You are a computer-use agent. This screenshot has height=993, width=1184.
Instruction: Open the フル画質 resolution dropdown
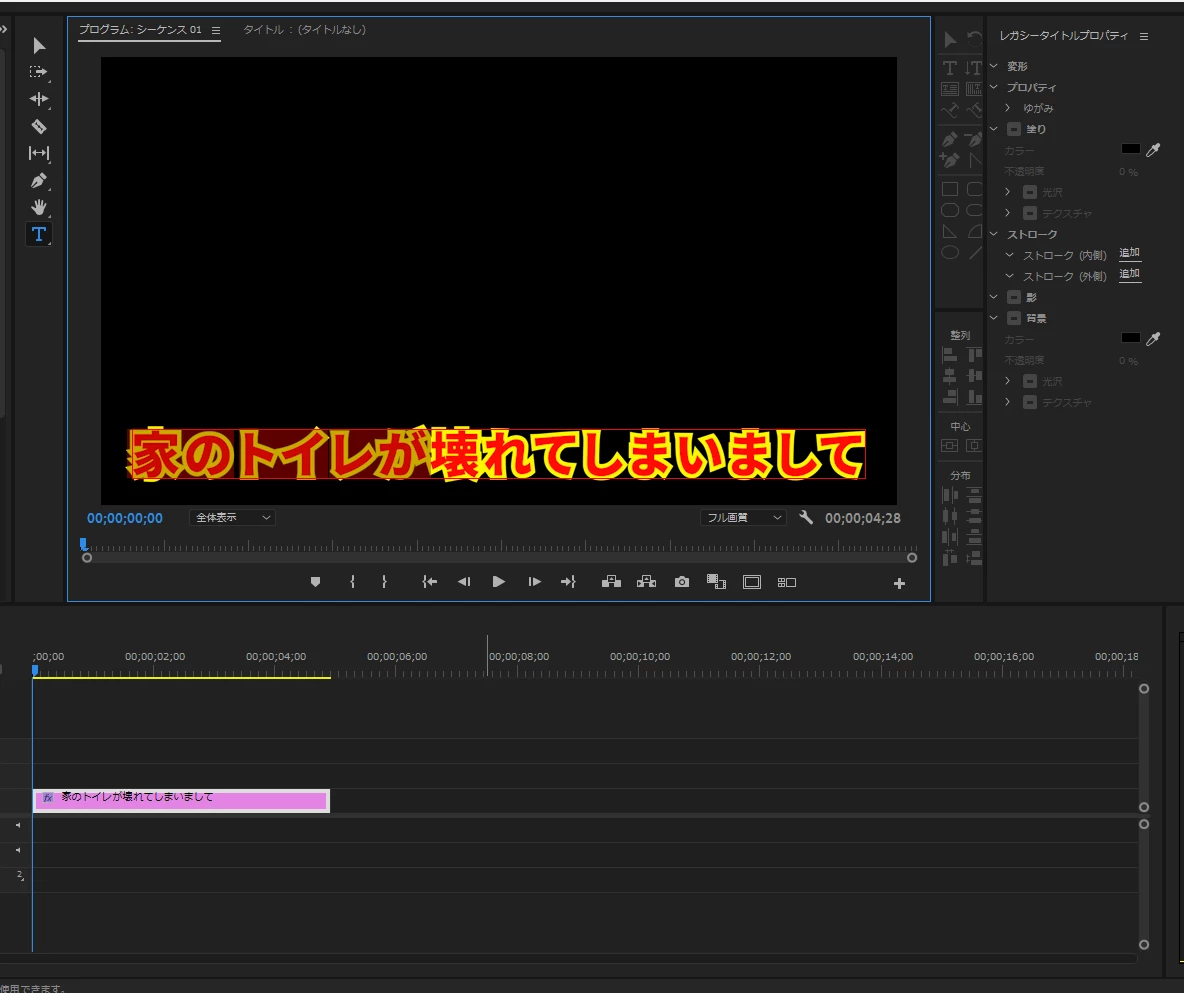(x=743, y=517)
